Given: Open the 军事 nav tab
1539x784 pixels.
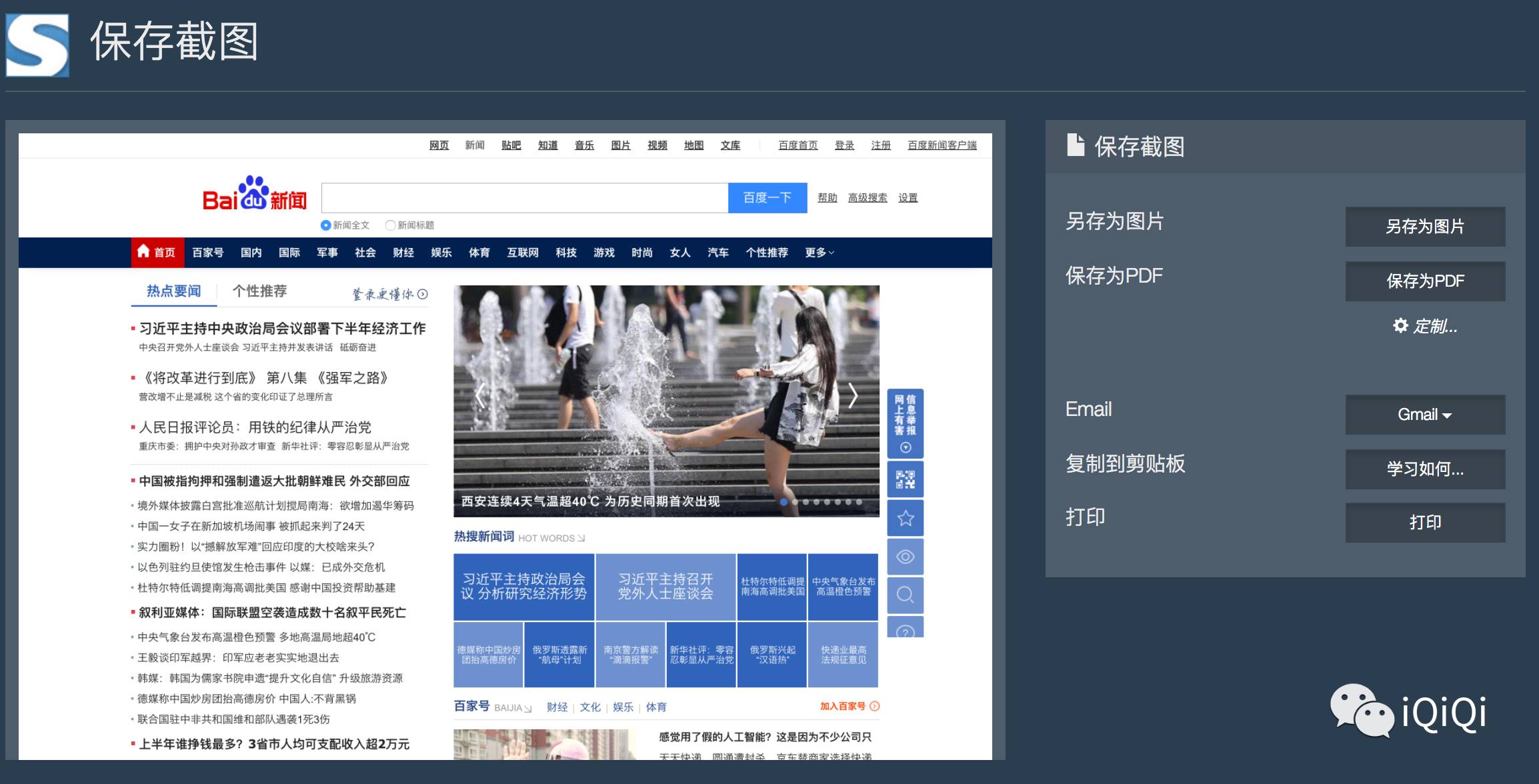Looking at the screenshot, I should 327,253.
